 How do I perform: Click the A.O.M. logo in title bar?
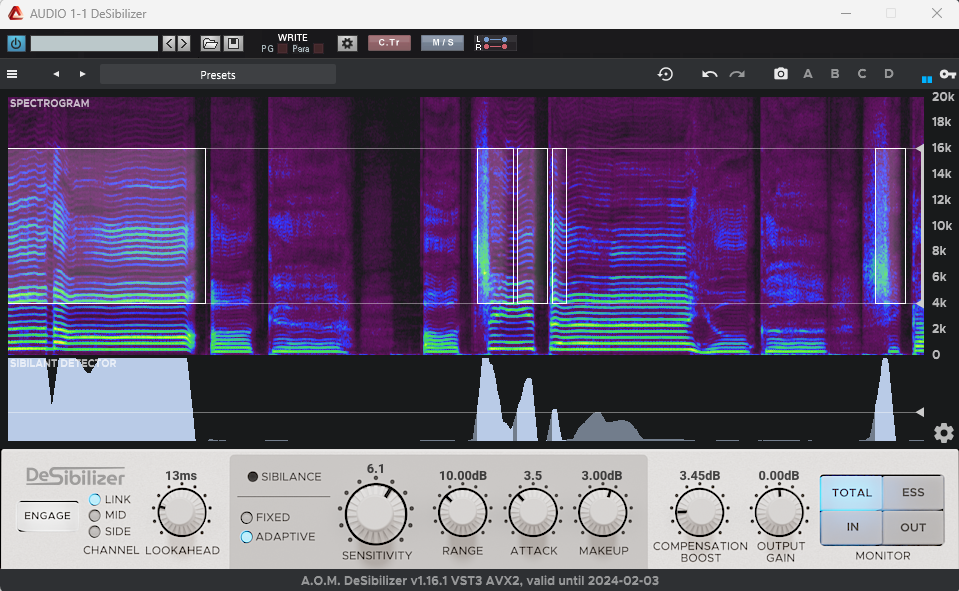pos(15,13)
